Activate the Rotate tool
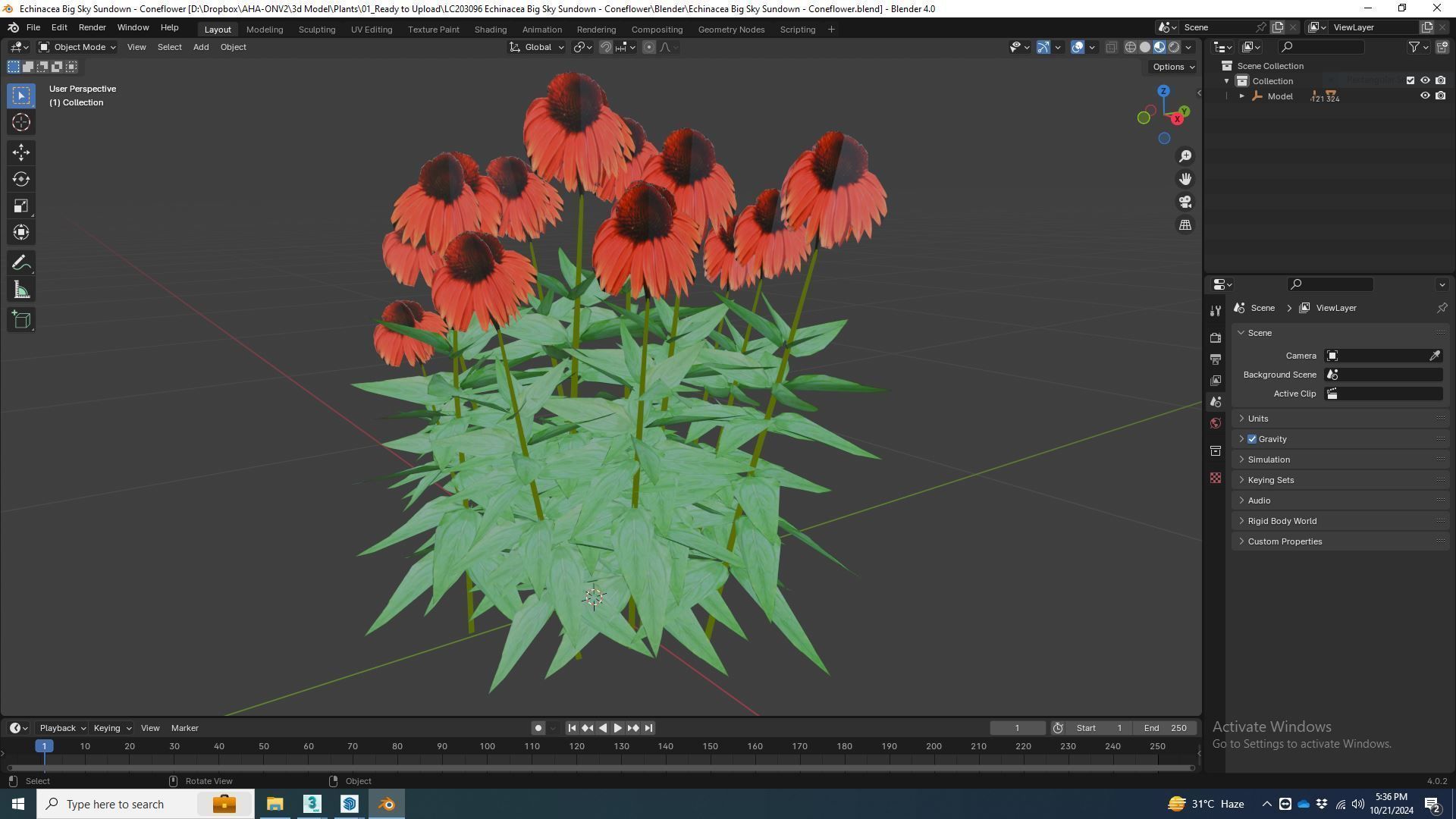Screen dimensions: 1456x819 21,180
